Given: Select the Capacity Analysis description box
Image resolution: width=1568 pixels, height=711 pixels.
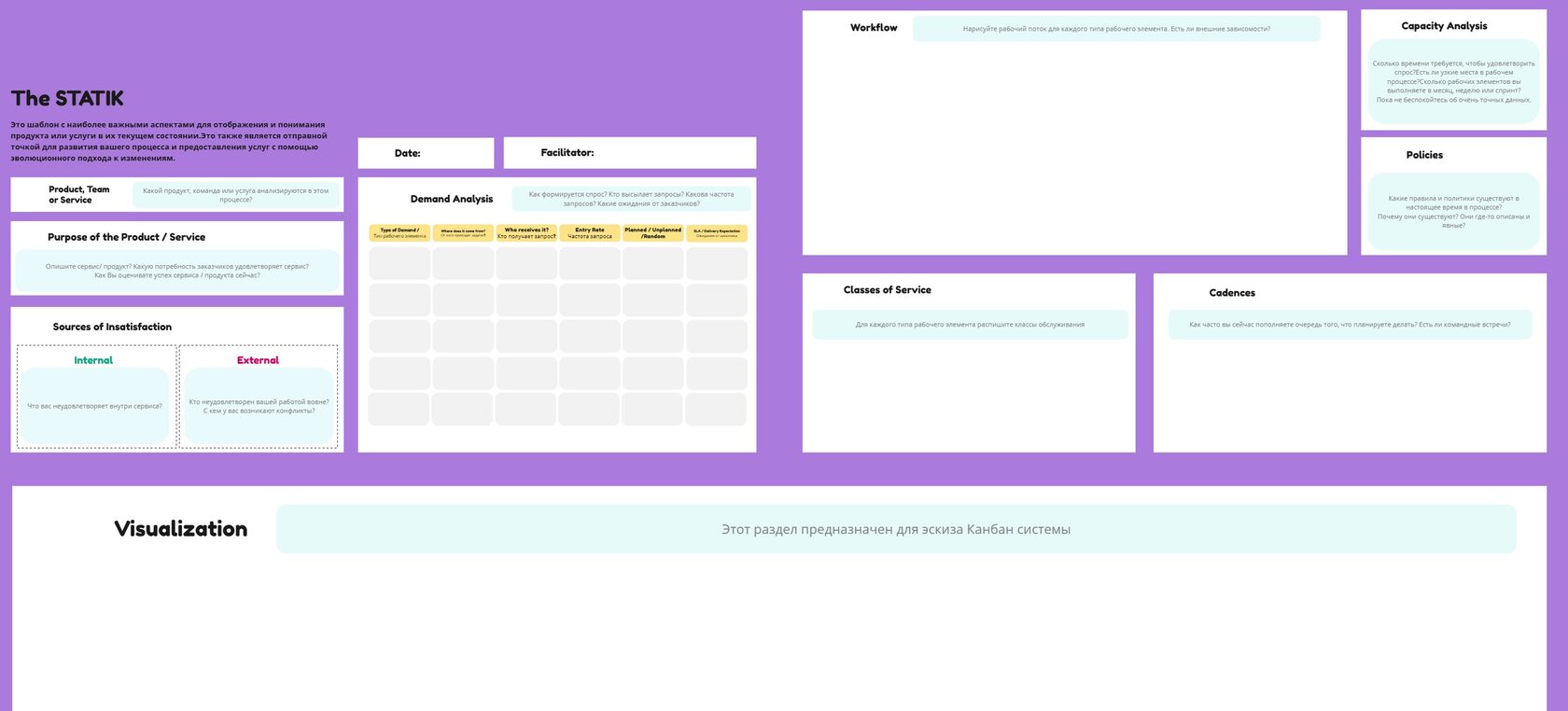Looking at the screenshot, I should pos(1453,82).
